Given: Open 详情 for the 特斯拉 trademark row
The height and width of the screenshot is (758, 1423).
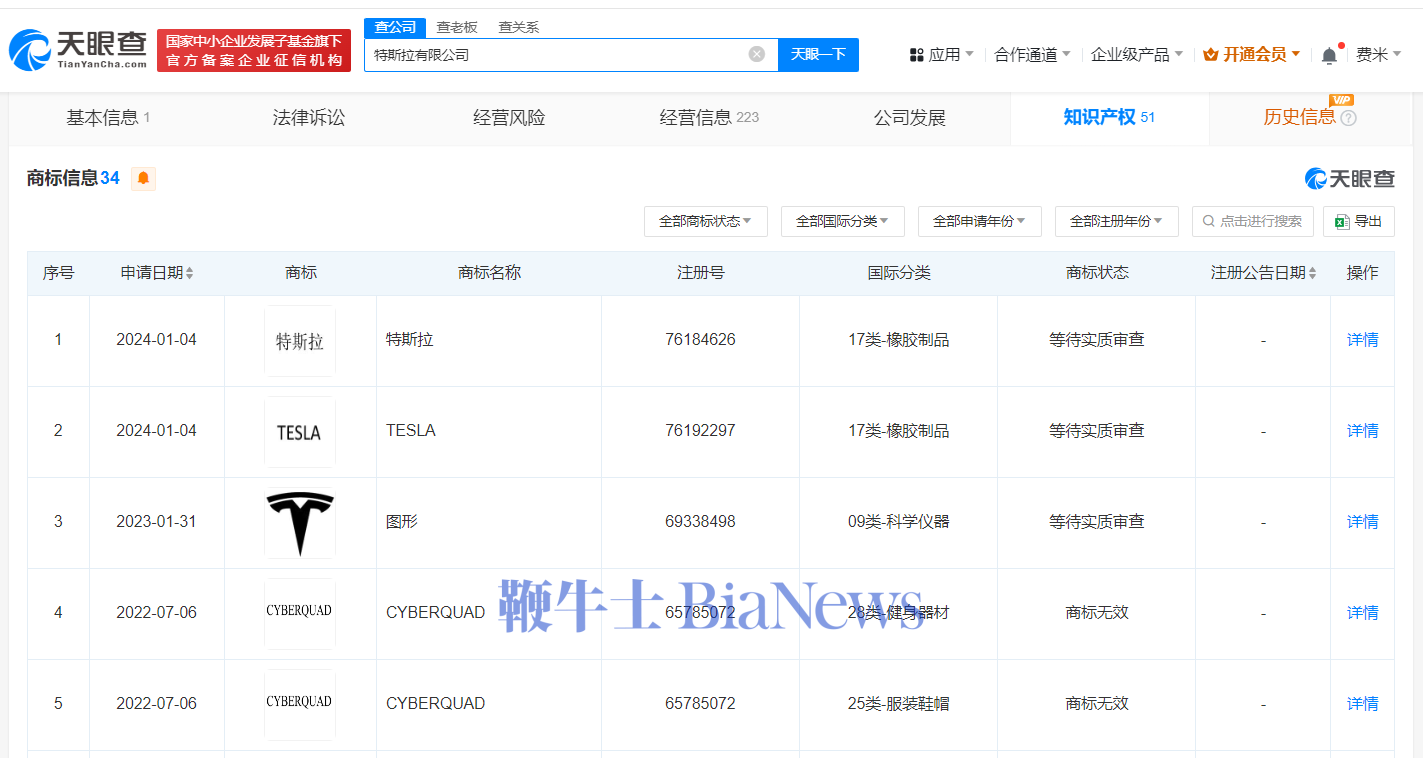Looking at the screenshot, I should [x=1361, y=339].
